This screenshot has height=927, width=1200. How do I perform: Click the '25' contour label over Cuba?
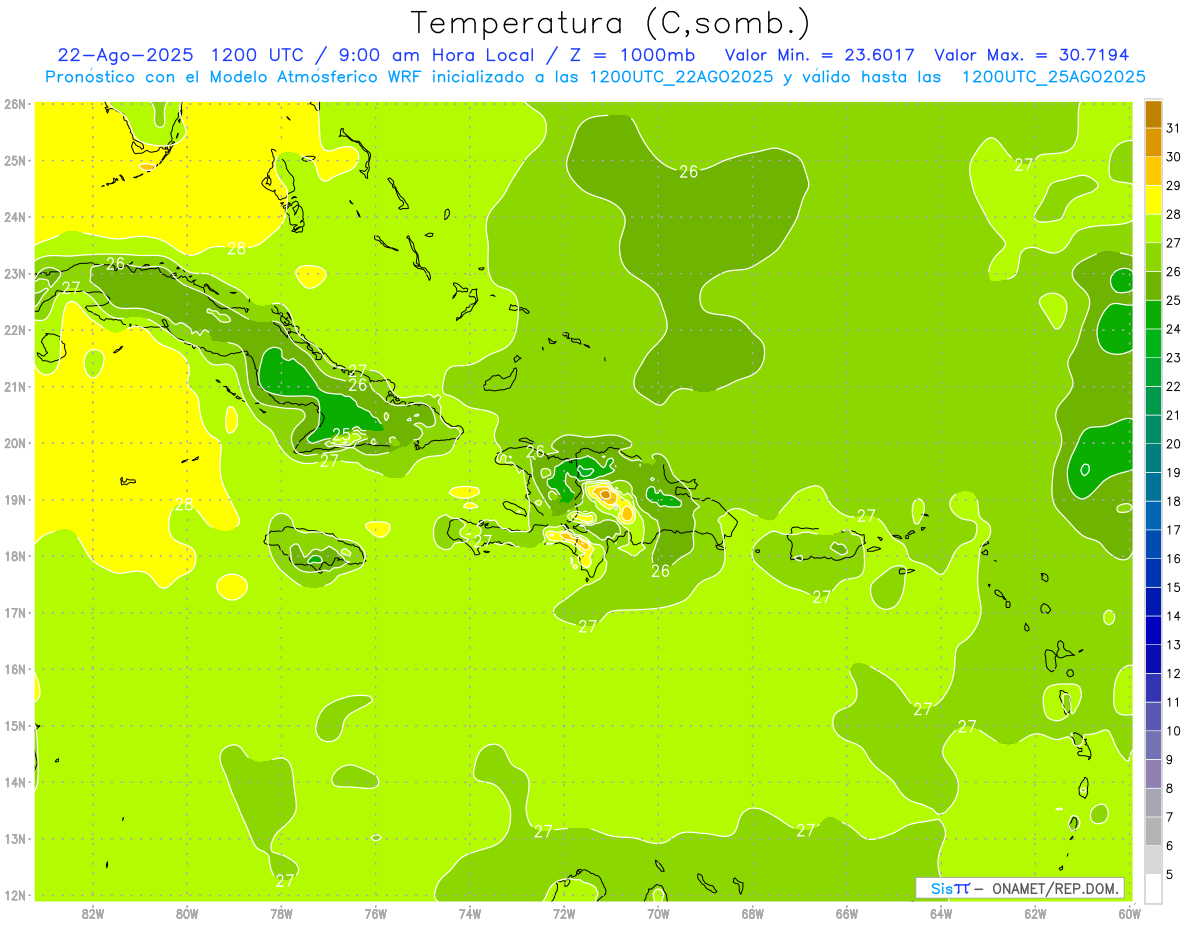(341, 434)
